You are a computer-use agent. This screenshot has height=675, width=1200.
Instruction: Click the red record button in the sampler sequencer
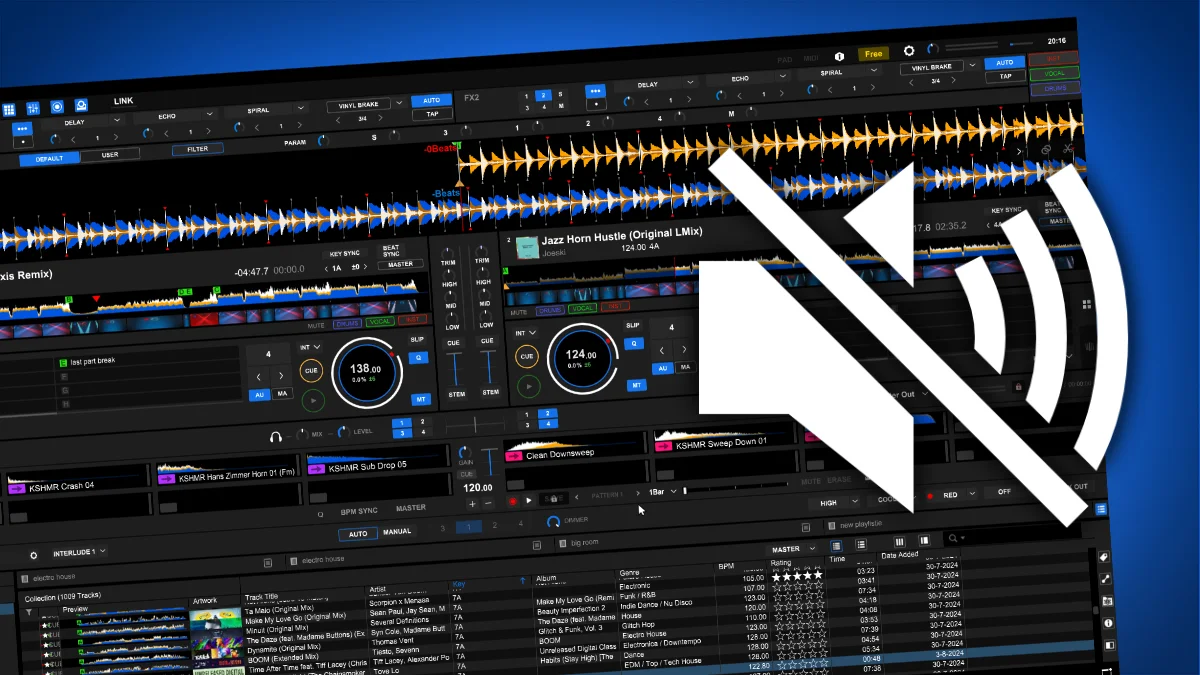pyautogui.click(x=513, y=500)
